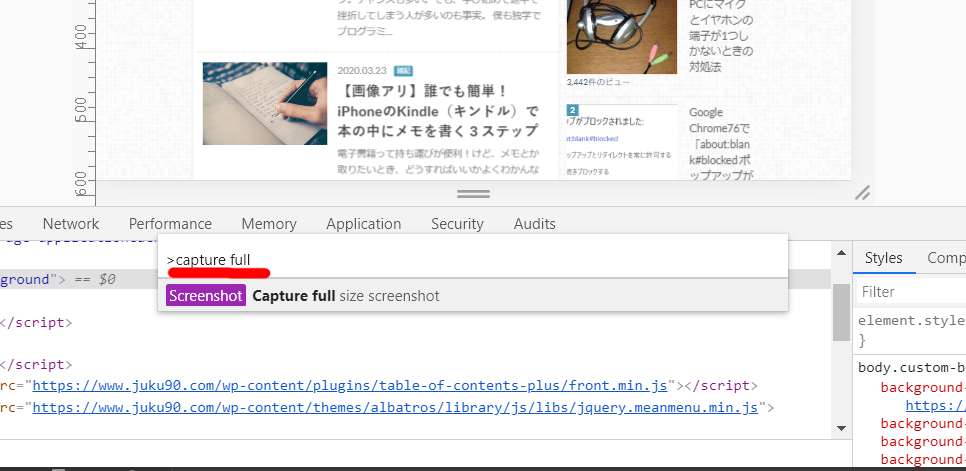Click the '2020.03.23' article date
966x471 pixels.
tap(362, 71)
